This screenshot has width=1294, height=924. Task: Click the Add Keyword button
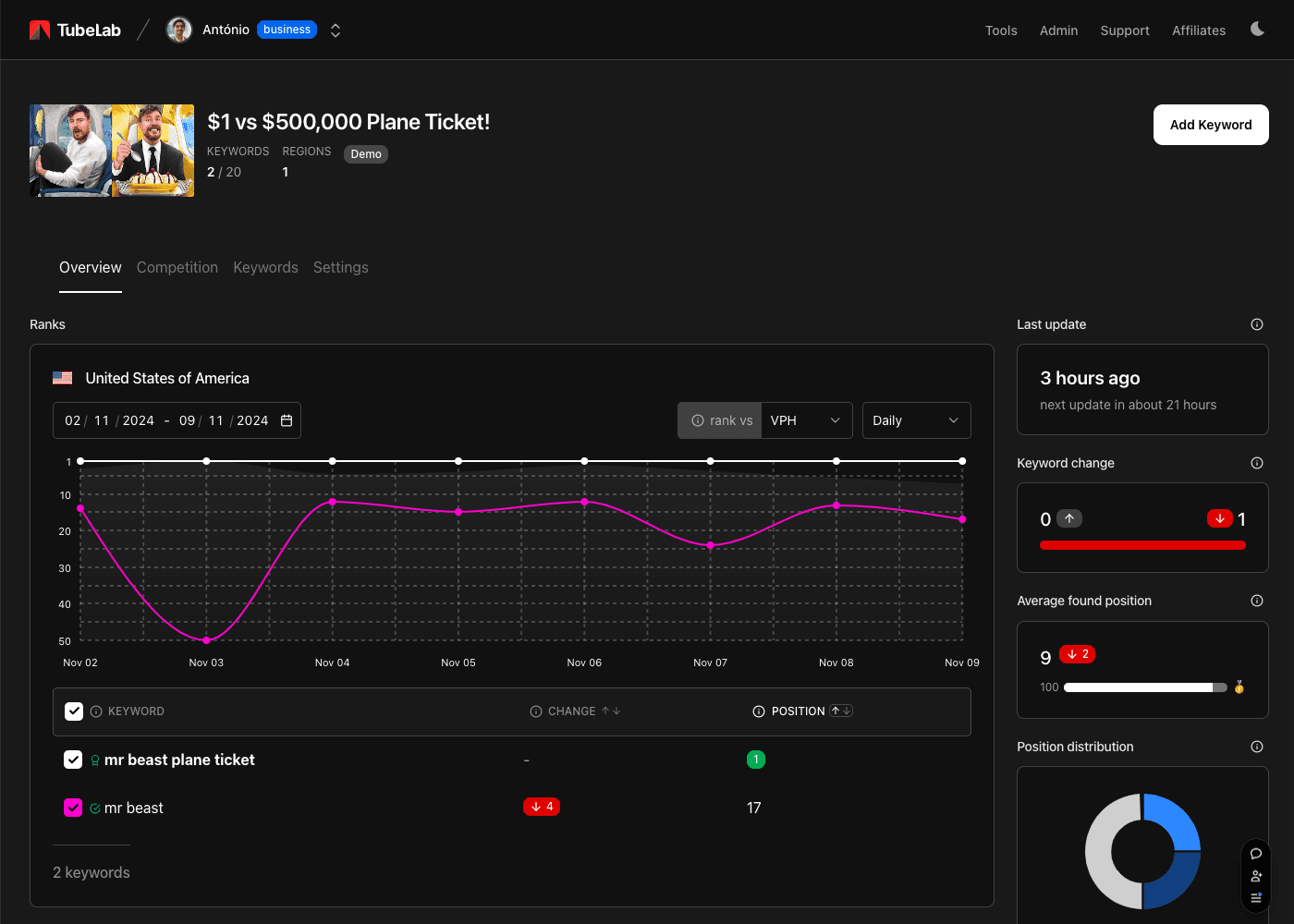point(1211,125)
